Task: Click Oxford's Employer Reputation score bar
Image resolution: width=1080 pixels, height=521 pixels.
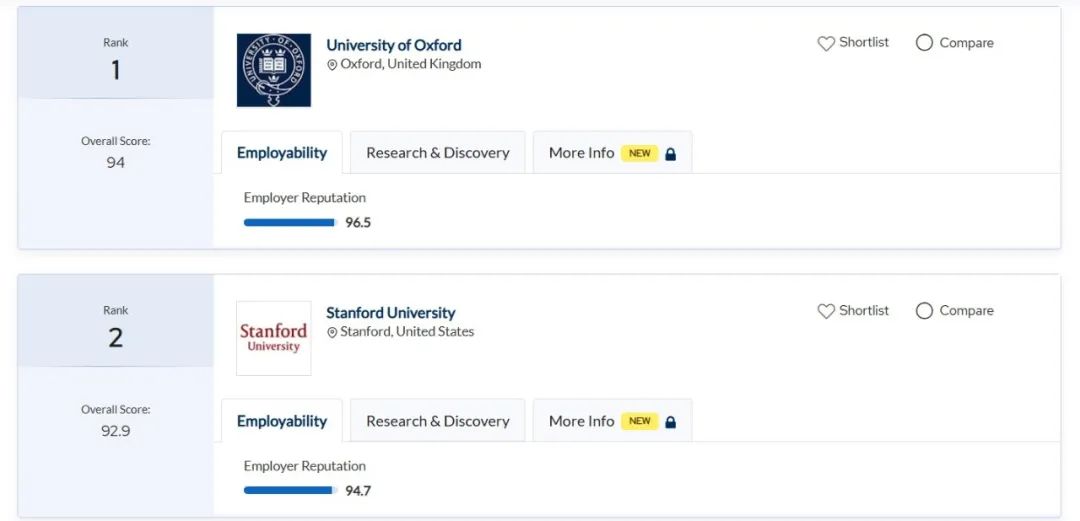Action: (x=290, y=223)
